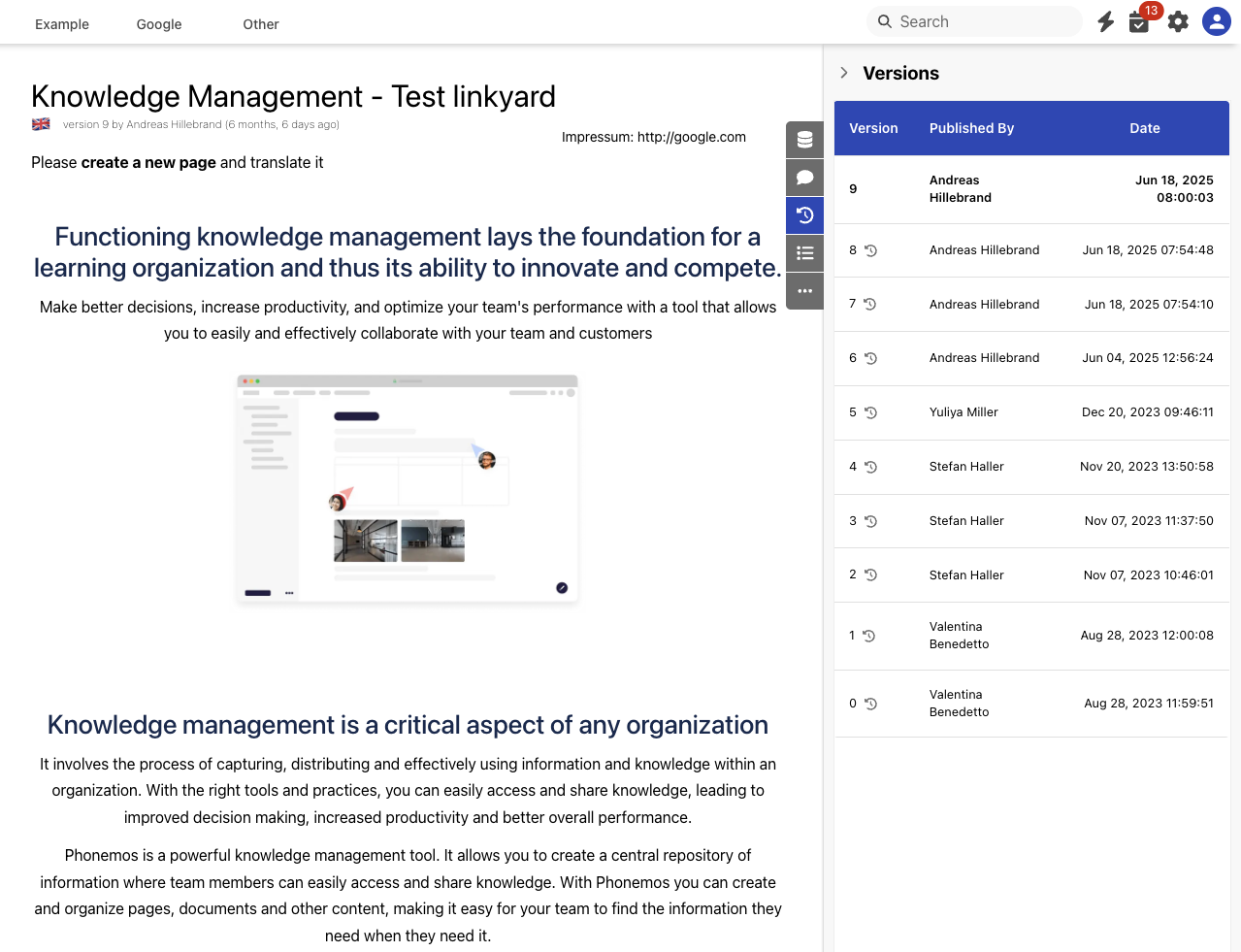Open the Example menu item
This screenshot has width=1241, height=952.
tap(62, 24)
